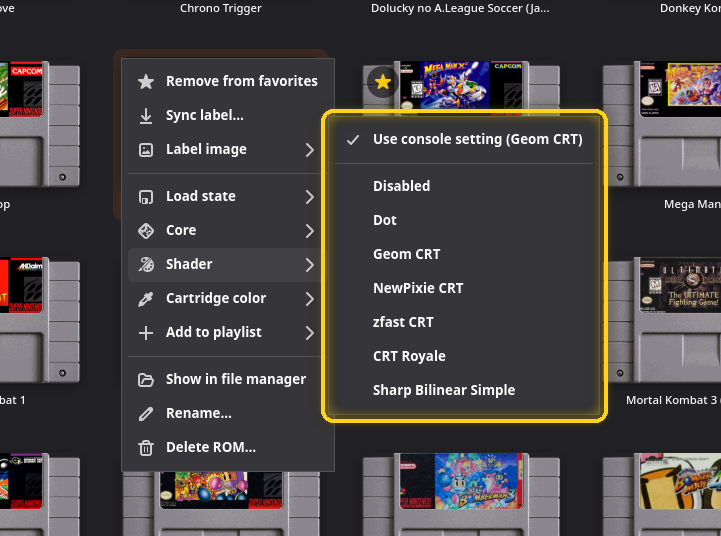Open the Sync label... menu entry

coord(228,115)
